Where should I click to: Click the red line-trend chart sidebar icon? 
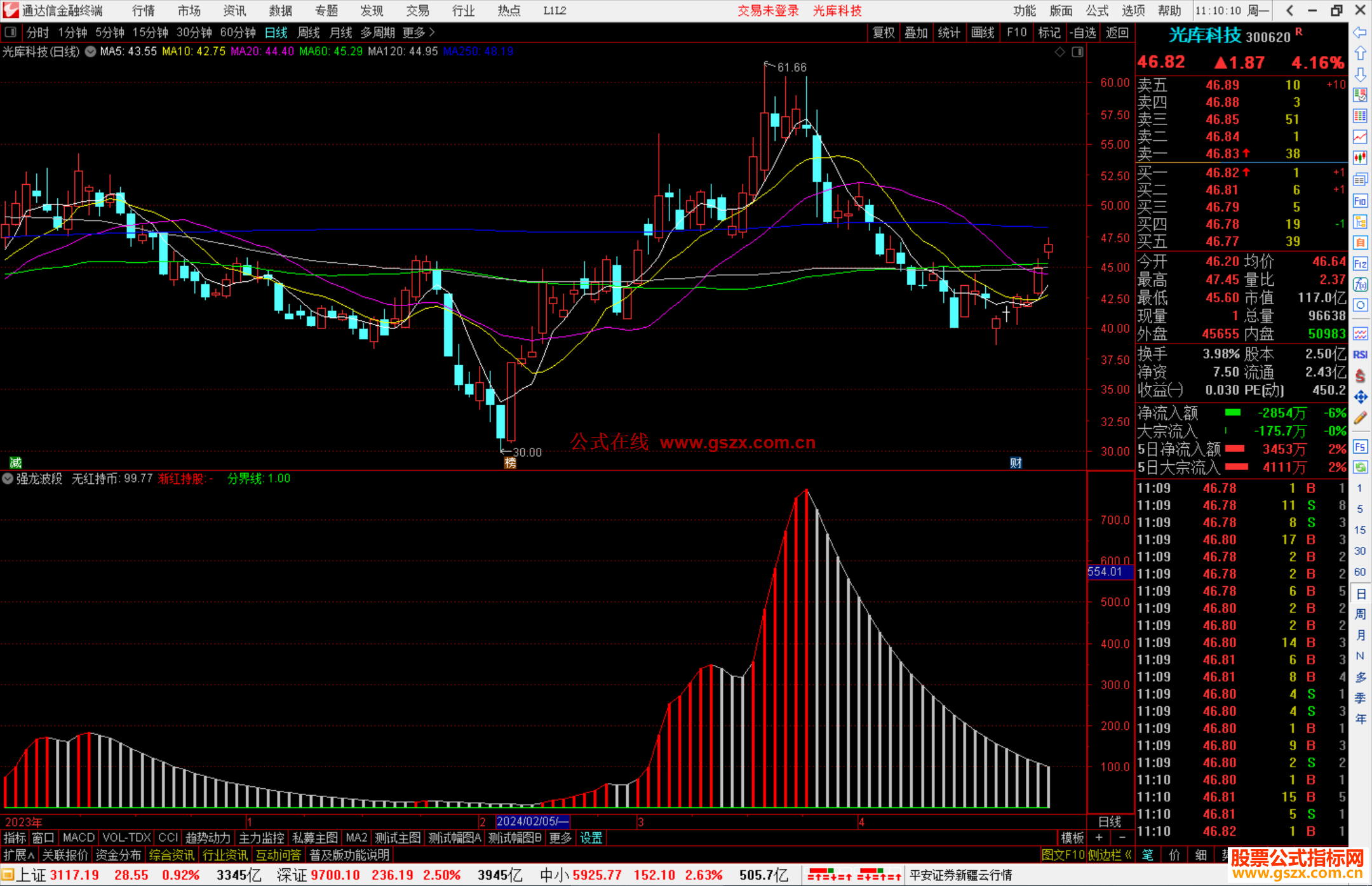coord(1360,137)
